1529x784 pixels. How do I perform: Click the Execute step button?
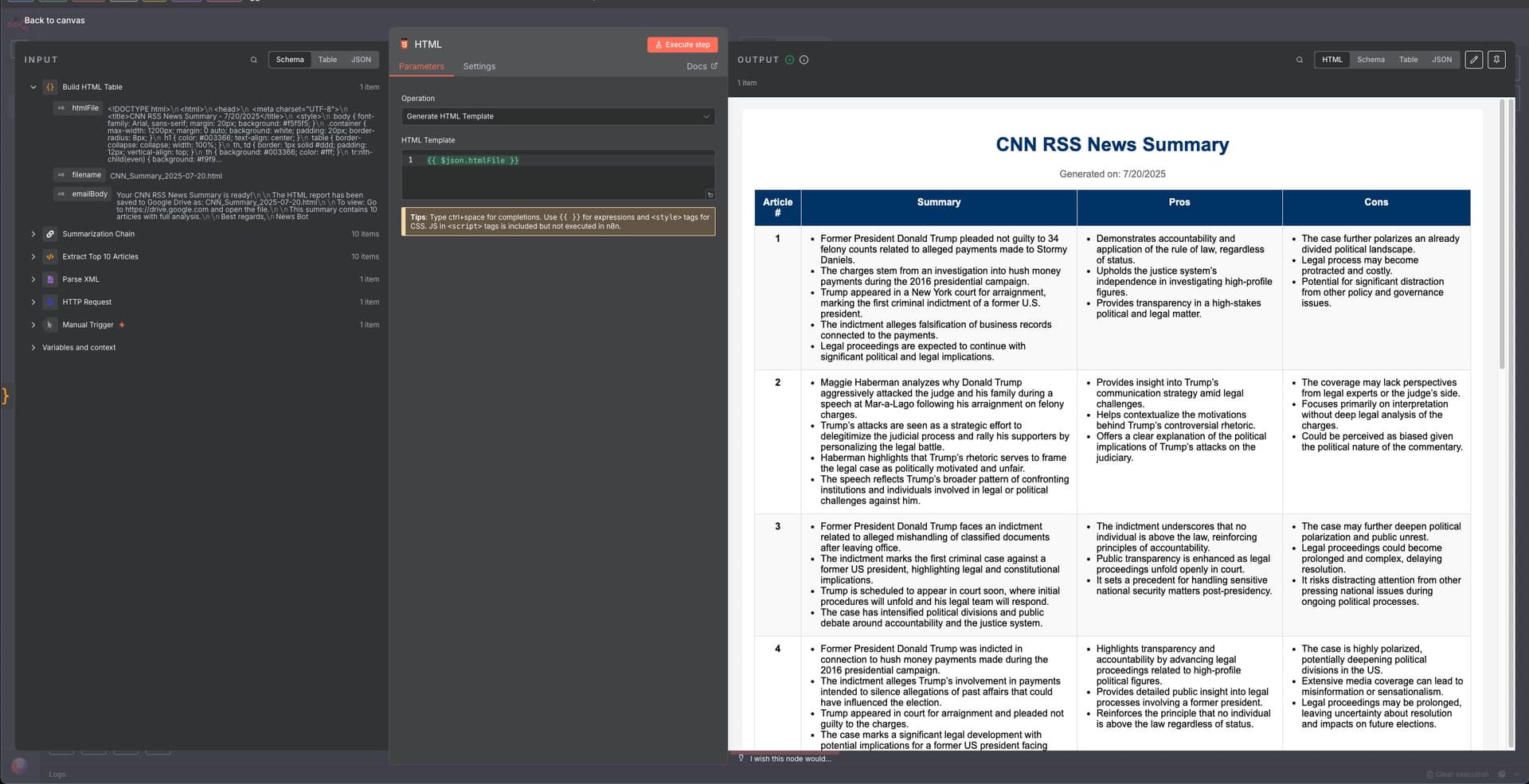pyautogui.click(x=682, y=45)
